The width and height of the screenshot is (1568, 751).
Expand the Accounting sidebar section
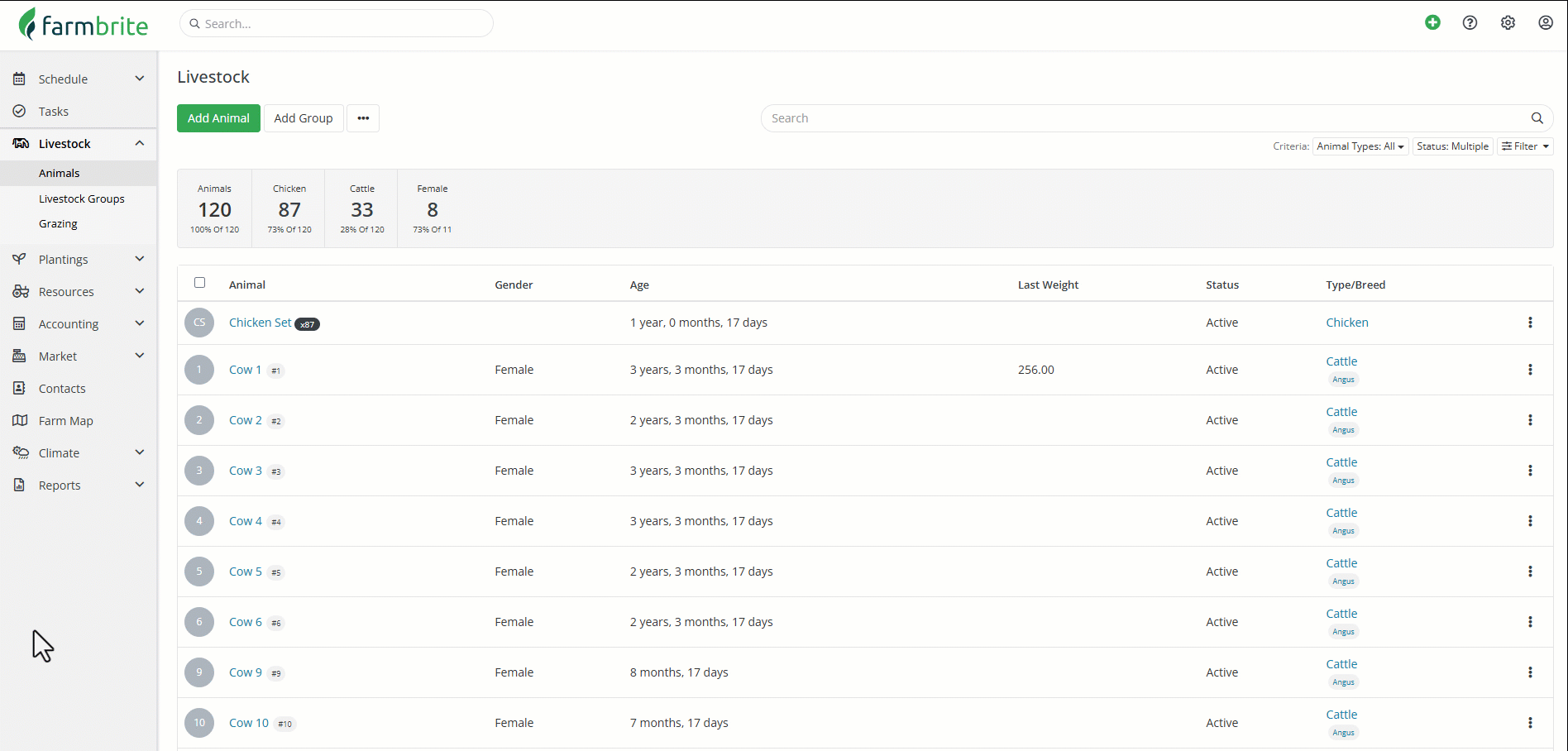pyautogui.click(x=79, y=323)
